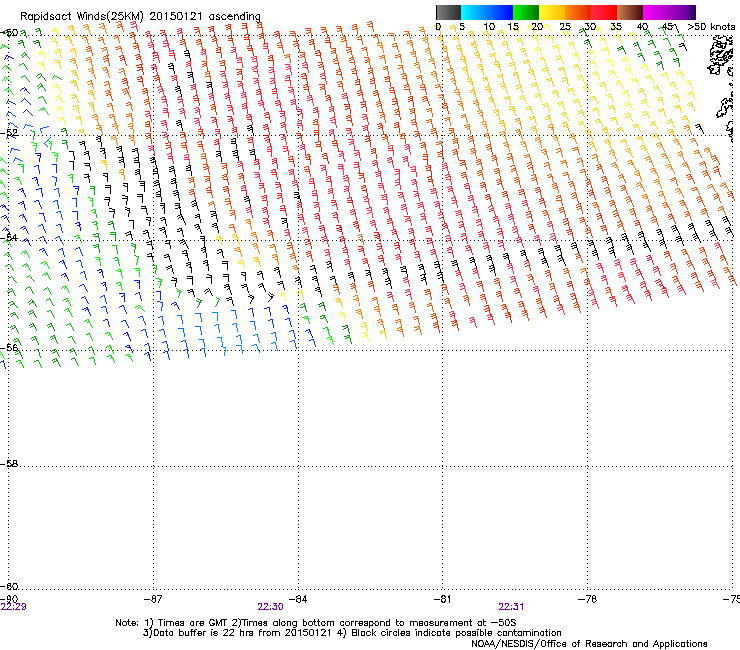Click the '-58' latitude axis label

point(9,464)
